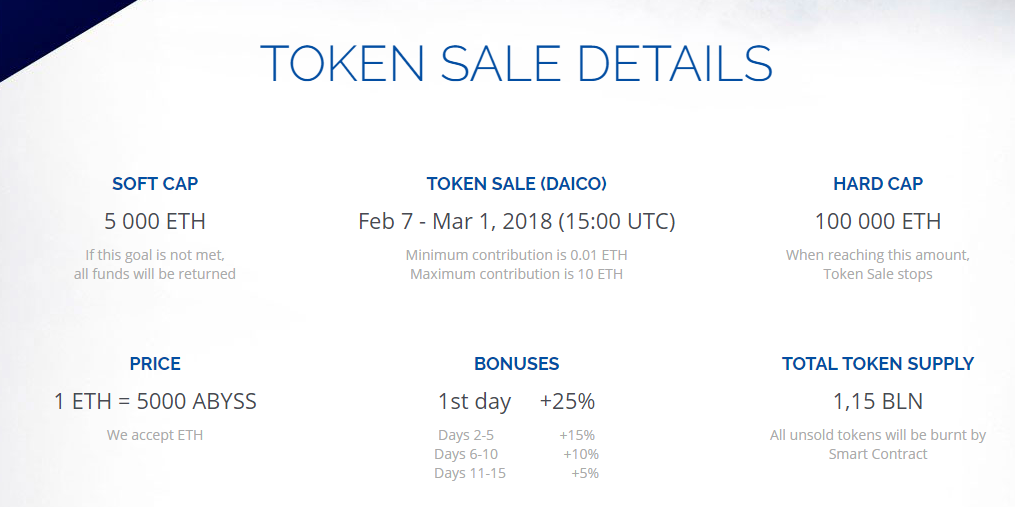Click the HARD CAP heading
Screen dimensions: 1015x507
878,184
